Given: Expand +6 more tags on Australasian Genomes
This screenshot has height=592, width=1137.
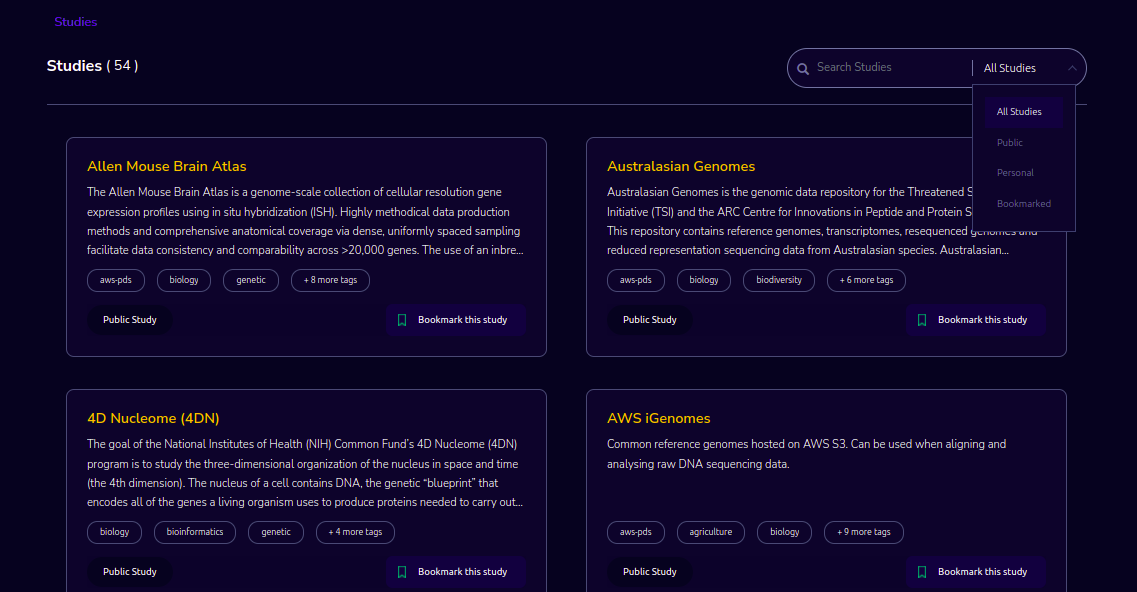Looking at the screenshot, I should [866, 280].
